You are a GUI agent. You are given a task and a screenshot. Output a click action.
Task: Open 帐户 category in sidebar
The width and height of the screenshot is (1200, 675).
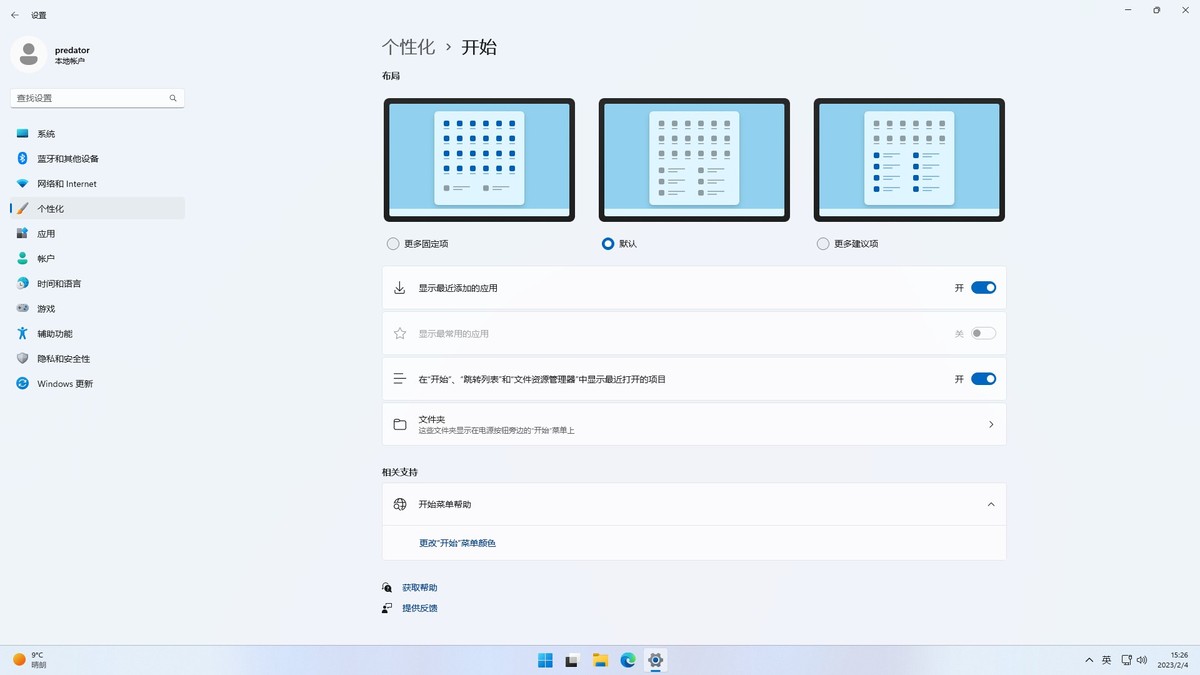point(45,258)
